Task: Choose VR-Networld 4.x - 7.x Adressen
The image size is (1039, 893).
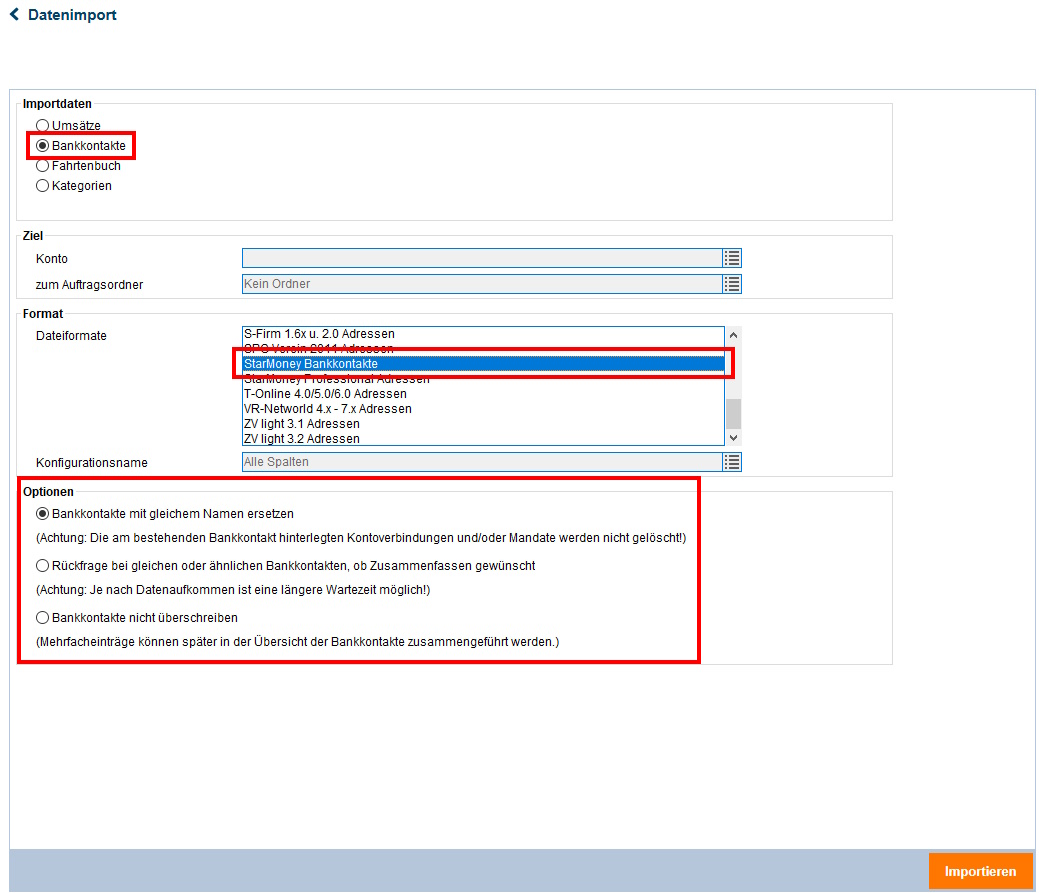Action: coord(327,409)
